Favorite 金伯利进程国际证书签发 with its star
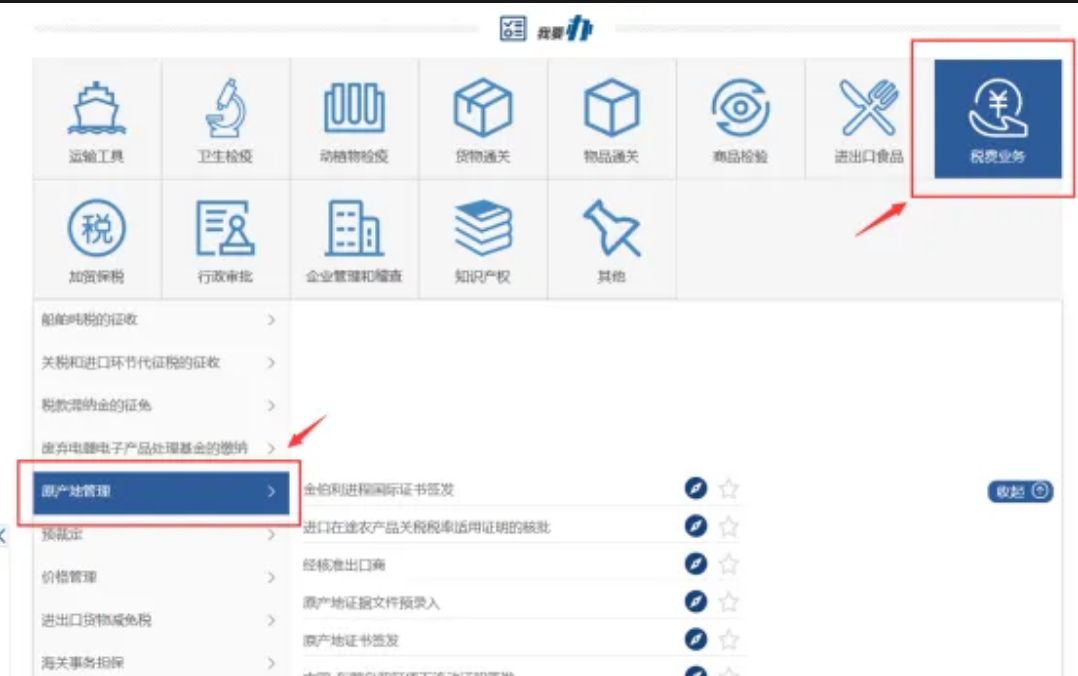The width and height of the screenshot is (1078, 676). coord(728,487)
